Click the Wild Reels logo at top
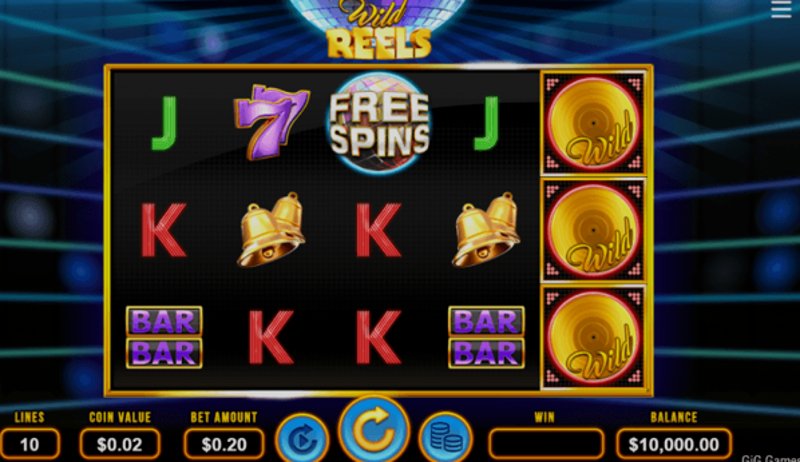Screen dimensions: 800x462 (379, 30)
